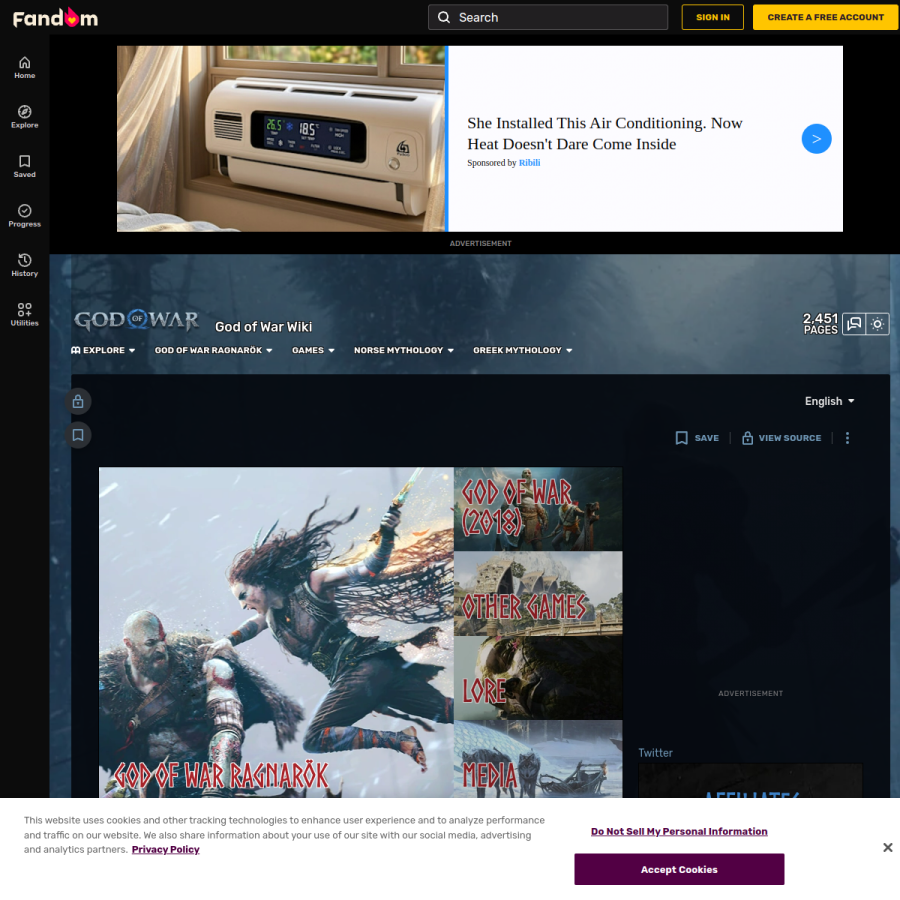Image resolution: width=900 pixels, height=900 pixels.
Task: Click the SIGN IN button
Action: 712,17
